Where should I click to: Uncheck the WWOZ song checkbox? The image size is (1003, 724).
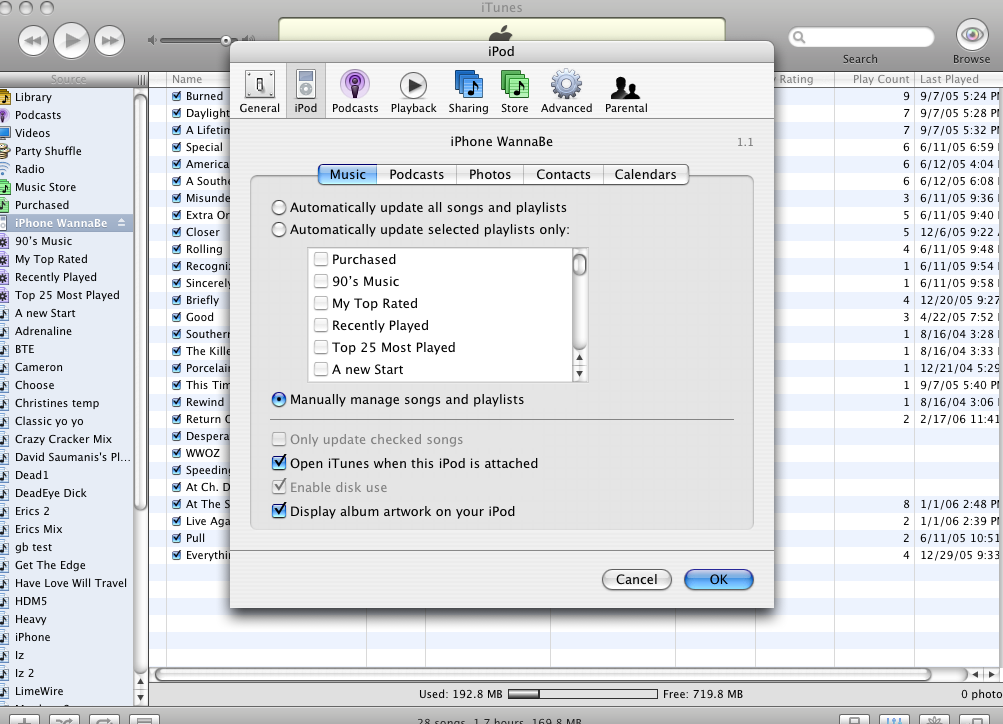tap(177, 453)
